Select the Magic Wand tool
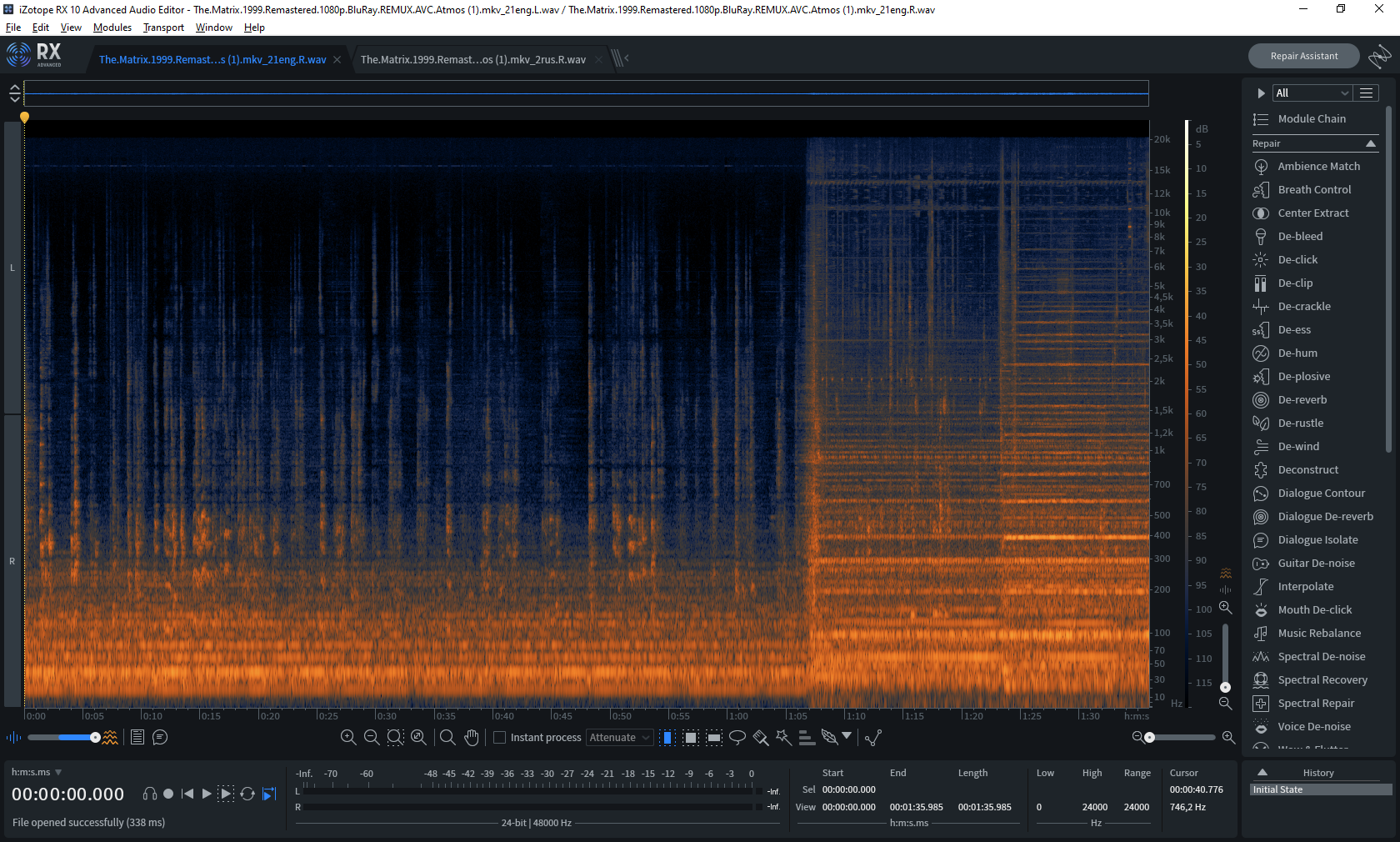1400x842 pixels. [x=783, y=737]
